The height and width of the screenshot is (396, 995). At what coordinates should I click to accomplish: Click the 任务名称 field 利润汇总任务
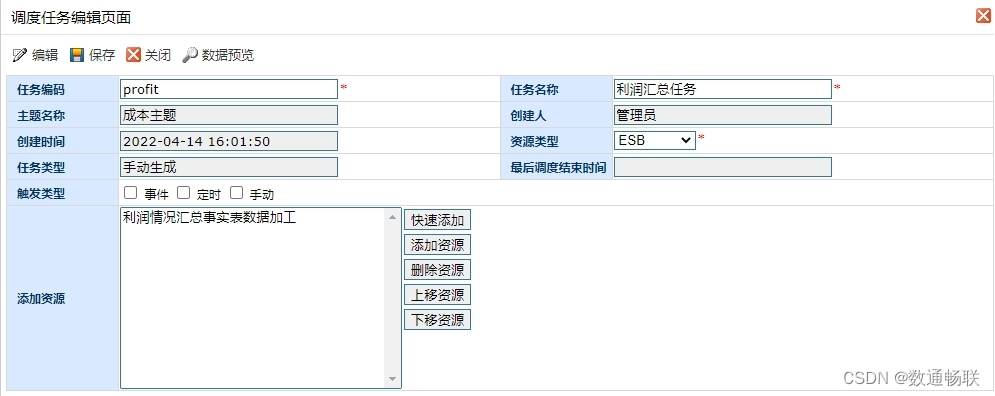(x=722, y=89)
